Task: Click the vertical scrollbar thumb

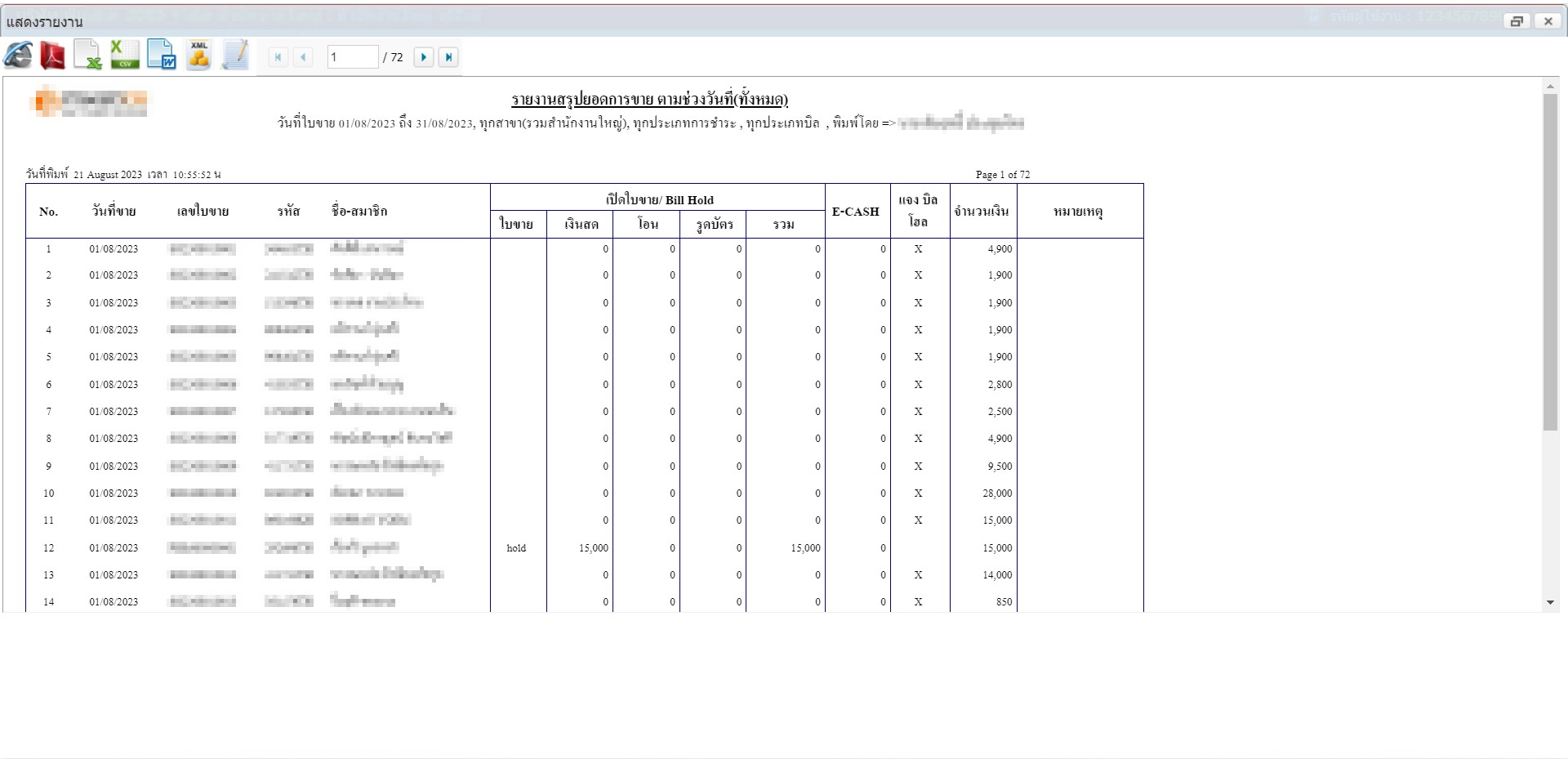Action: (x=1550, y=261)
